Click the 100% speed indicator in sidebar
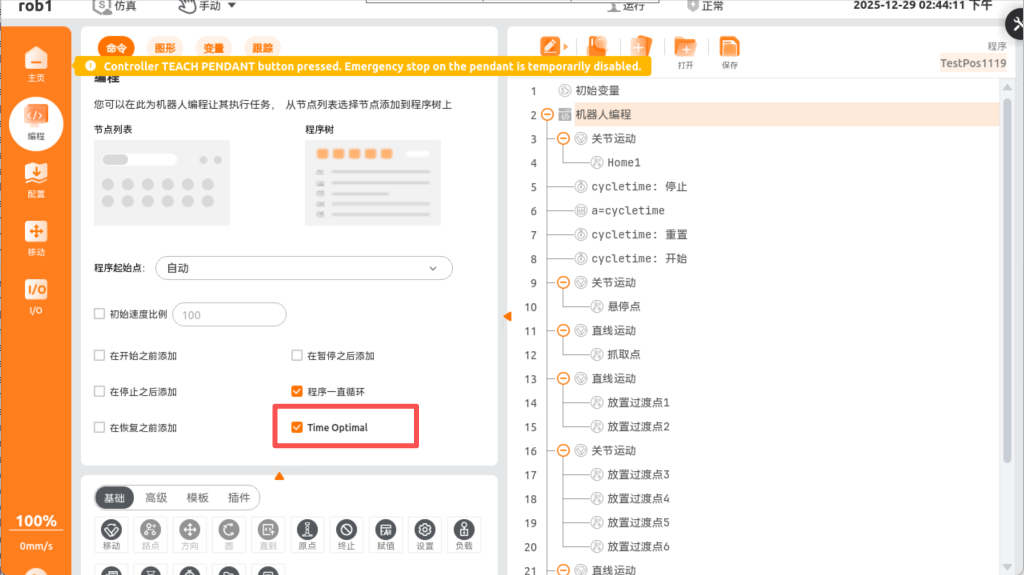This screenshot has width=1024, height=575. [x=36, y=521]
